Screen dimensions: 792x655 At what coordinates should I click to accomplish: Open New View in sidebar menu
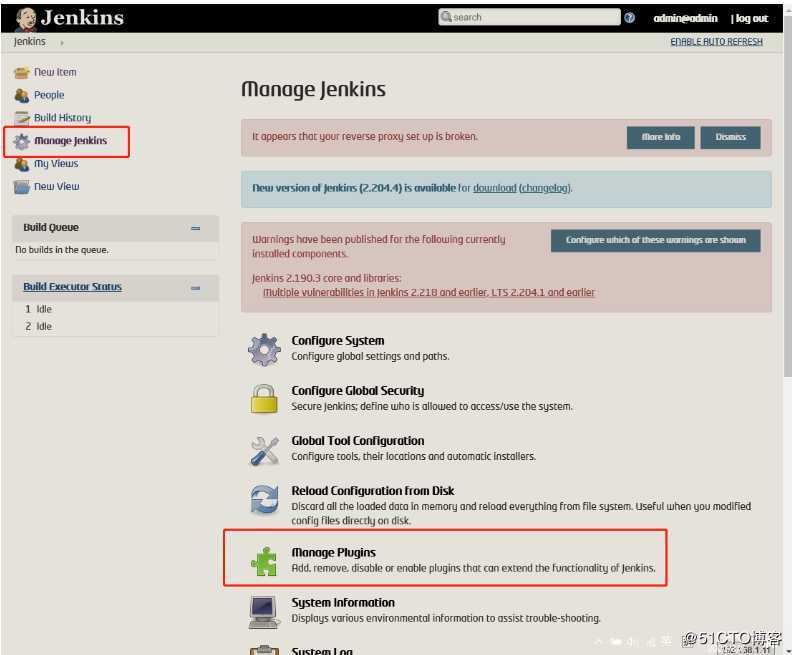click(57, 186)
